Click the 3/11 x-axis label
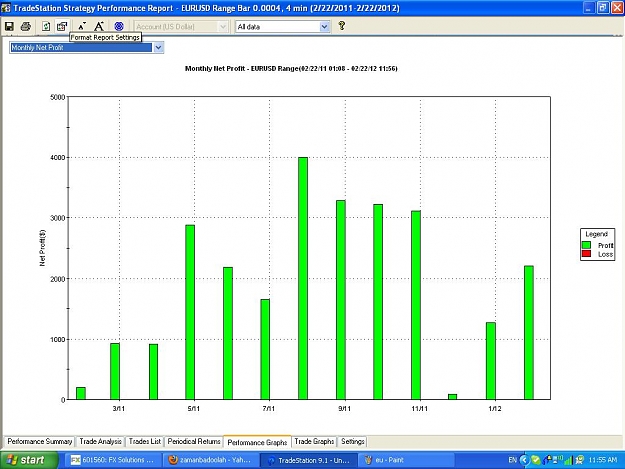The height and width of the screenshot is (469, 625). point(118,409)
